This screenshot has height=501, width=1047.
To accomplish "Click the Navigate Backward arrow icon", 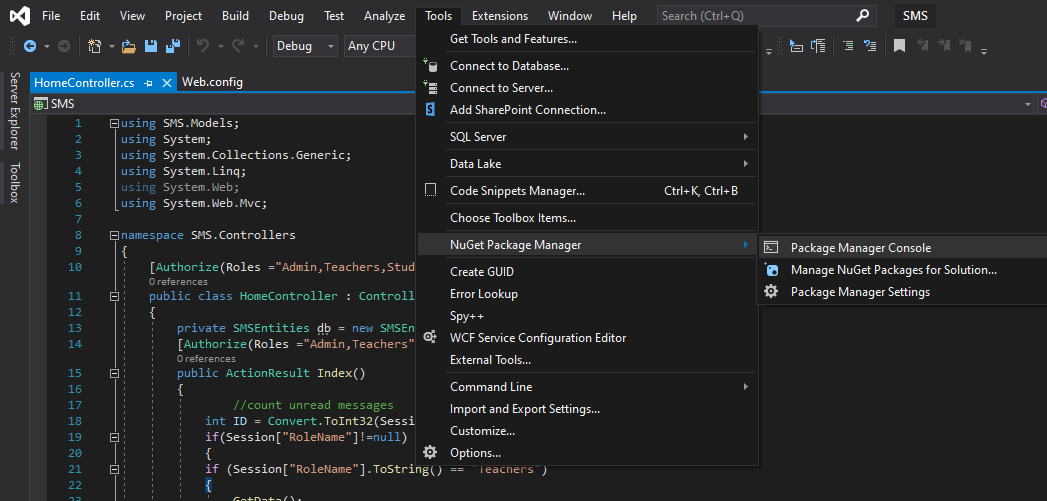I will click(29, 46).
